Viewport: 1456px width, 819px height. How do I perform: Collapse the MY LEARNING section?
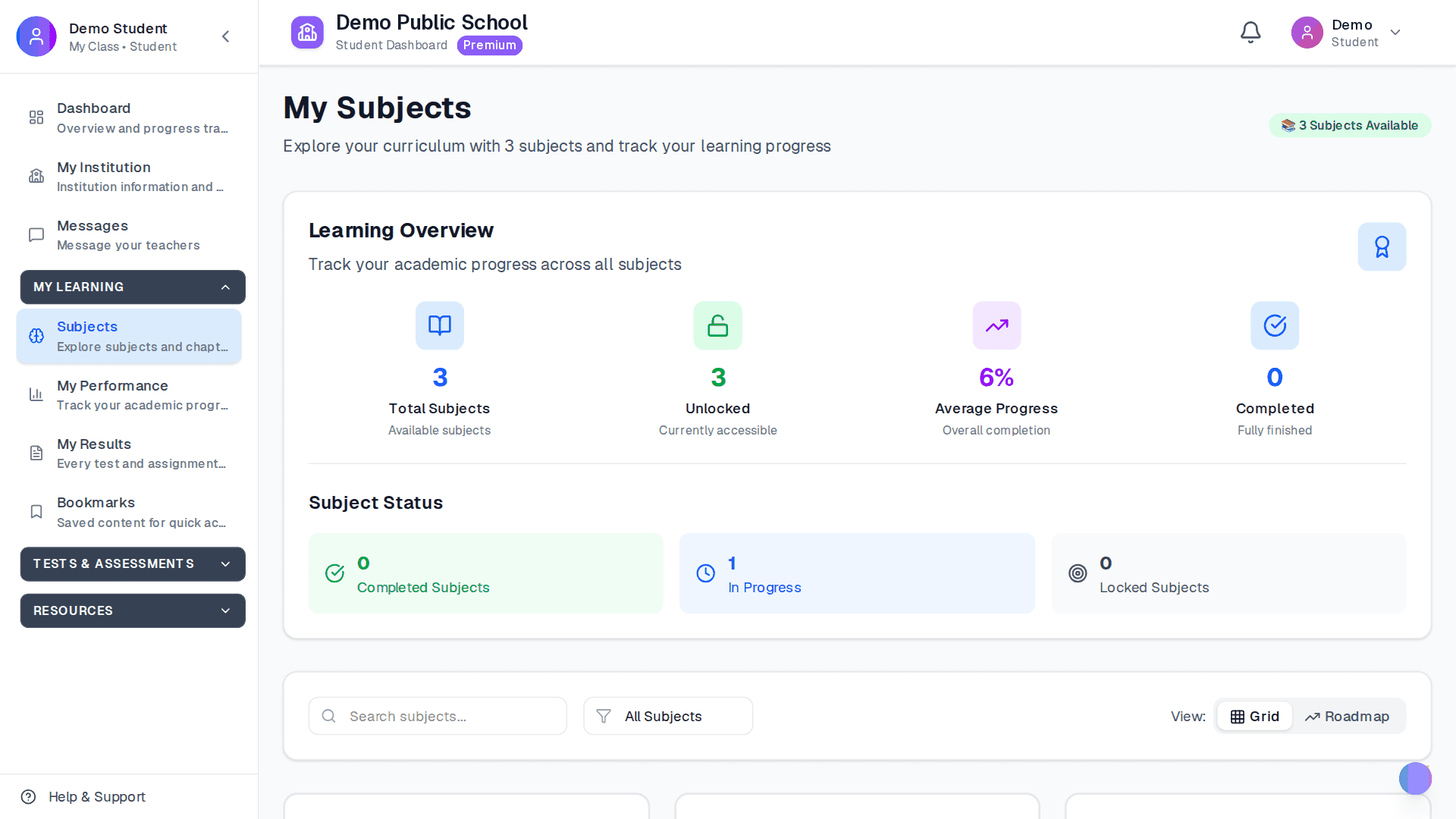pos(133,287)
